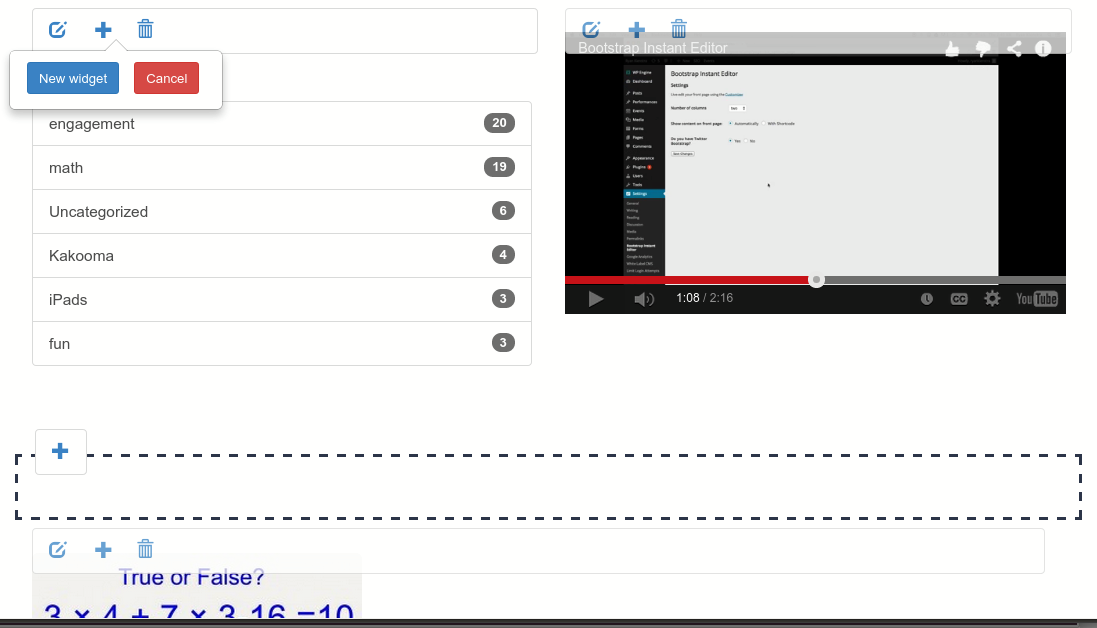This screenshot has width=1097, height=628.
Task: Click the plus button on the dashed empty row
Action: [61, 452]
